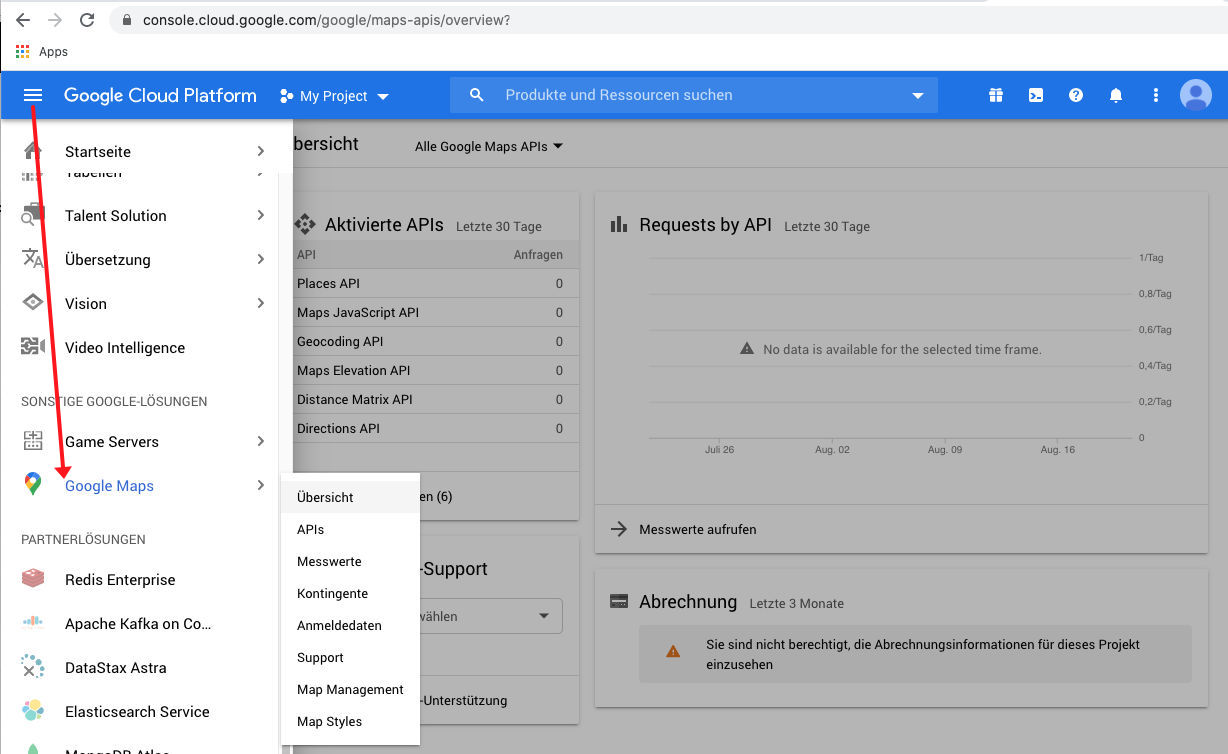Screen dimensions: 1228x754
Task: Click the Startseite home icon
Action: 32,151
